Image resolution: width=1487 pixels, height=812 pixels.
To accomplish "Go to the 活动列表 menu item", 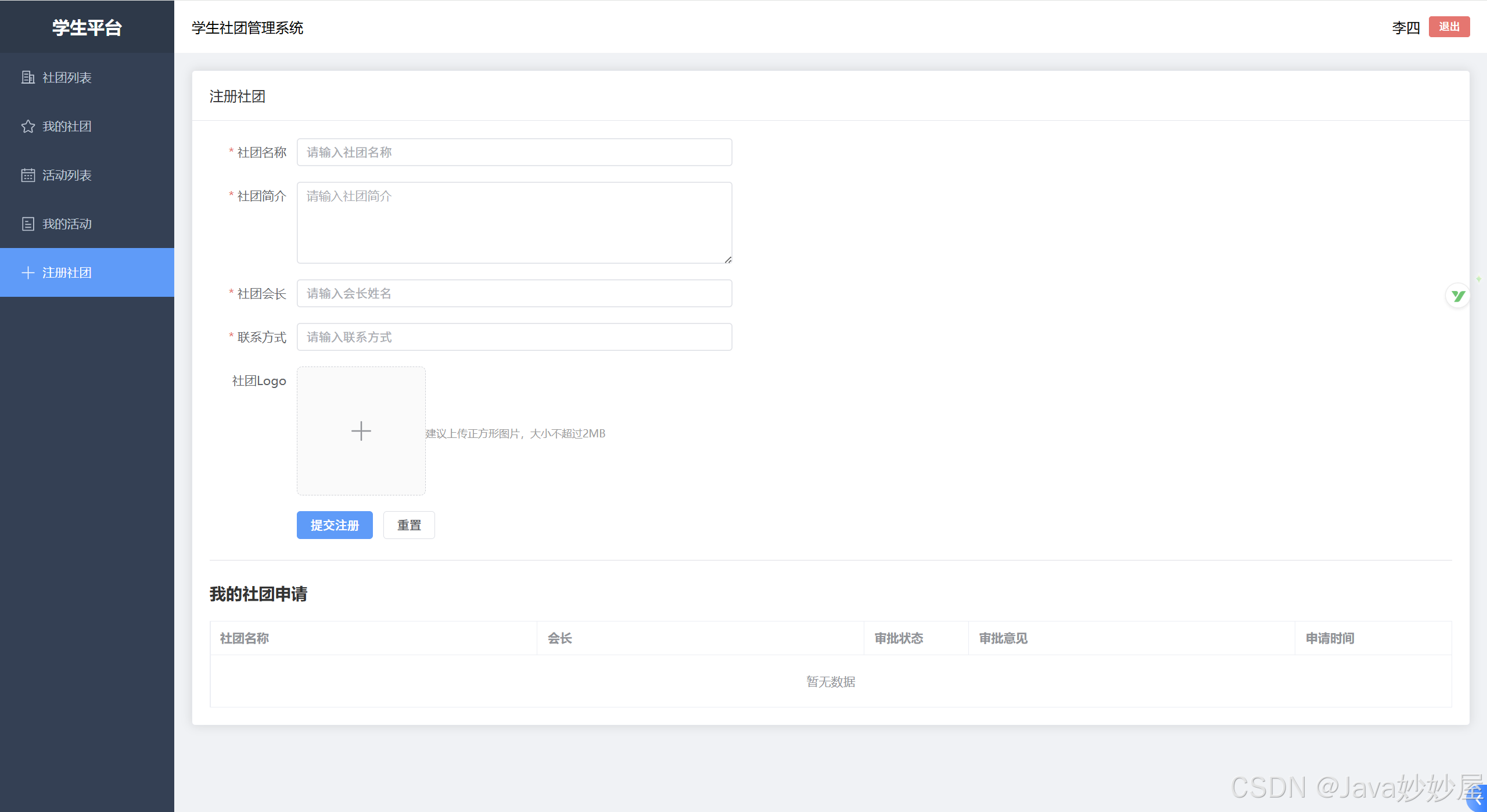I will pos(87,175).
